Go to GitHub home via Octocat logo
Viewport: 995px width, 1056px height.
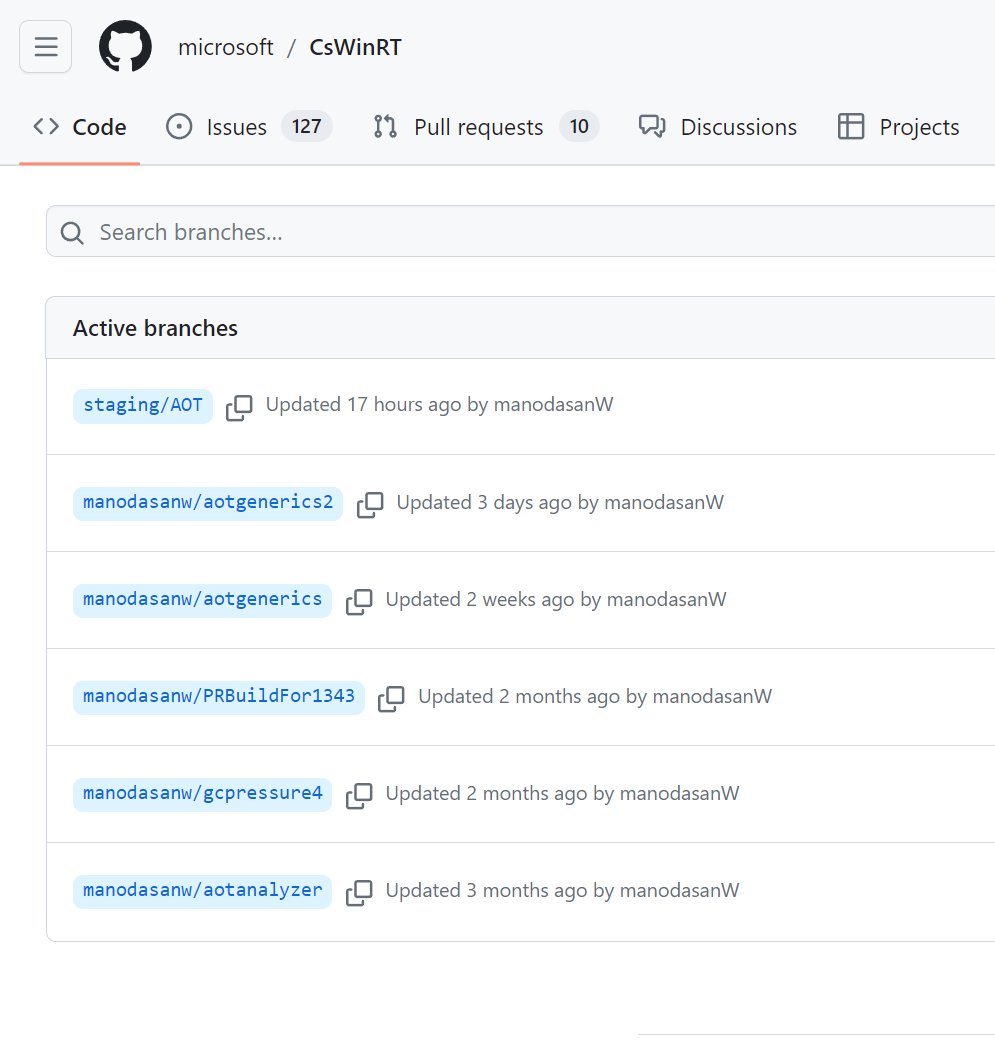click(x=125, y=46)
